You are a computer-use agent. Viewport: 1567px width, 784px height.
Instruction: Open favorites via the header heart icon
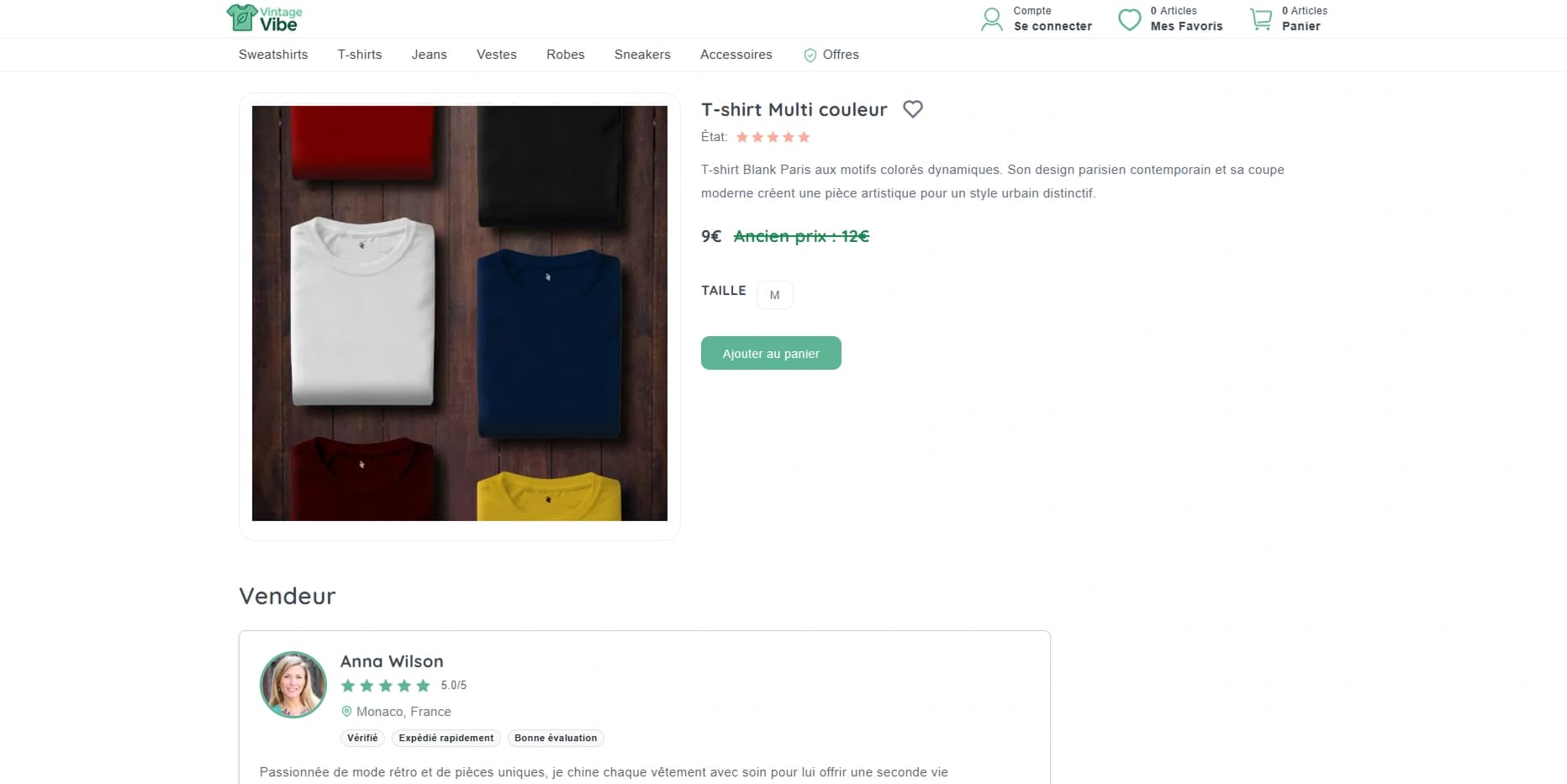1129,18
